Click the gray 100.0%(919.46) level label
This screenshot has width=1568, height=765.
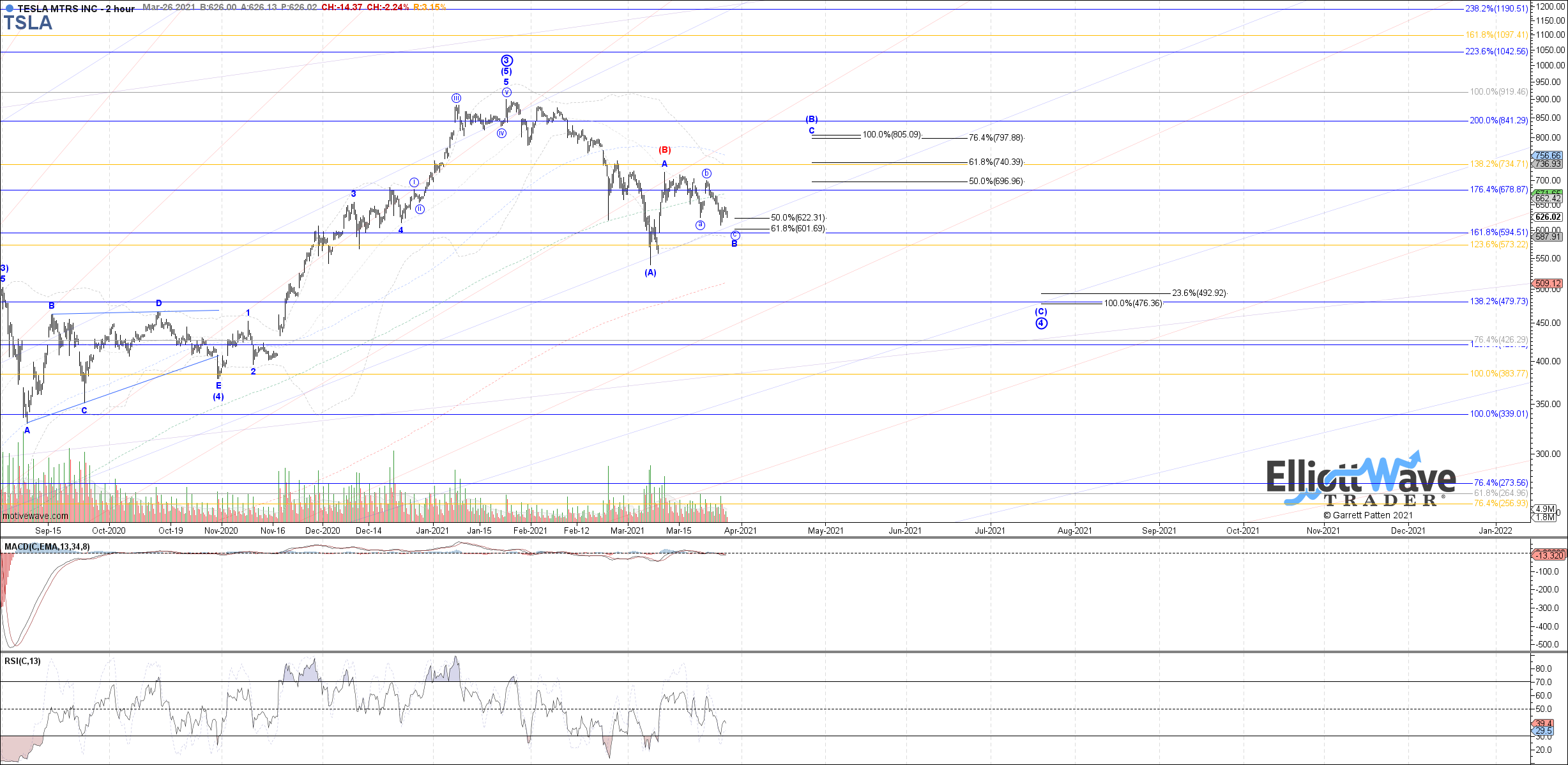pyautogui.click(x=1499, y=92)
